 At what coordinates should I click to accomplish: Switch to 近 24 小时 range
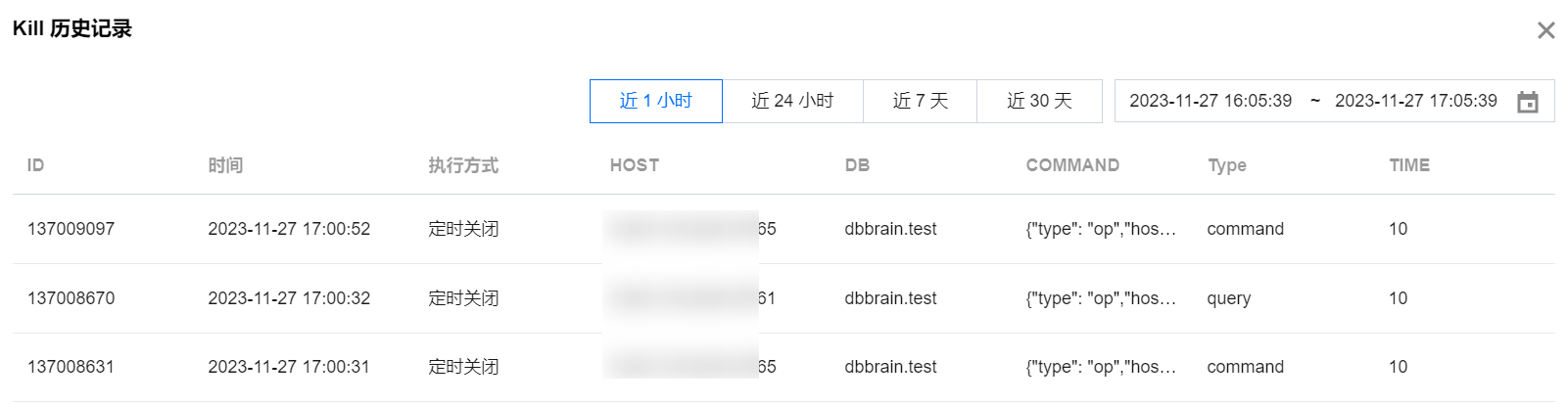tap(792, 101)
